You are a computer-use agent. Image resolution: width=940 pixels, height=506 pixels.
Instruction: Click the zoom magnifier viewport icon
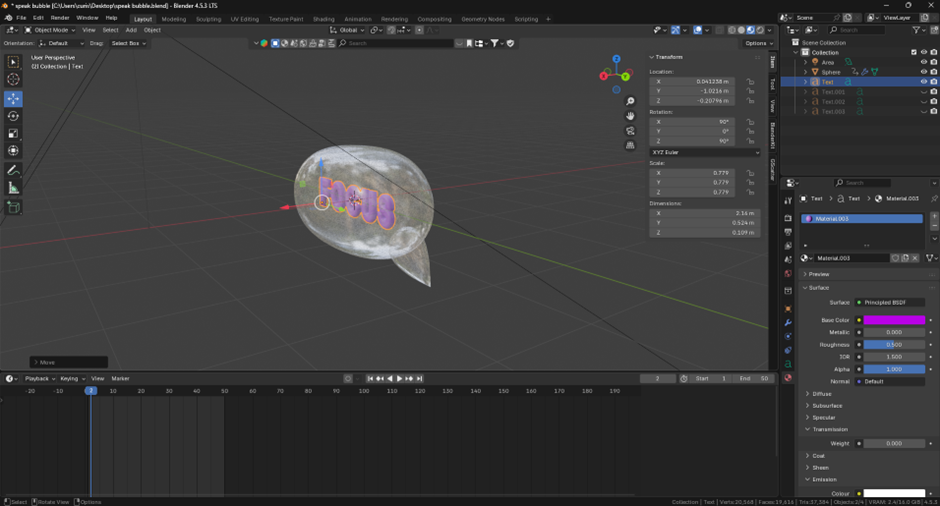click(630, 102)
